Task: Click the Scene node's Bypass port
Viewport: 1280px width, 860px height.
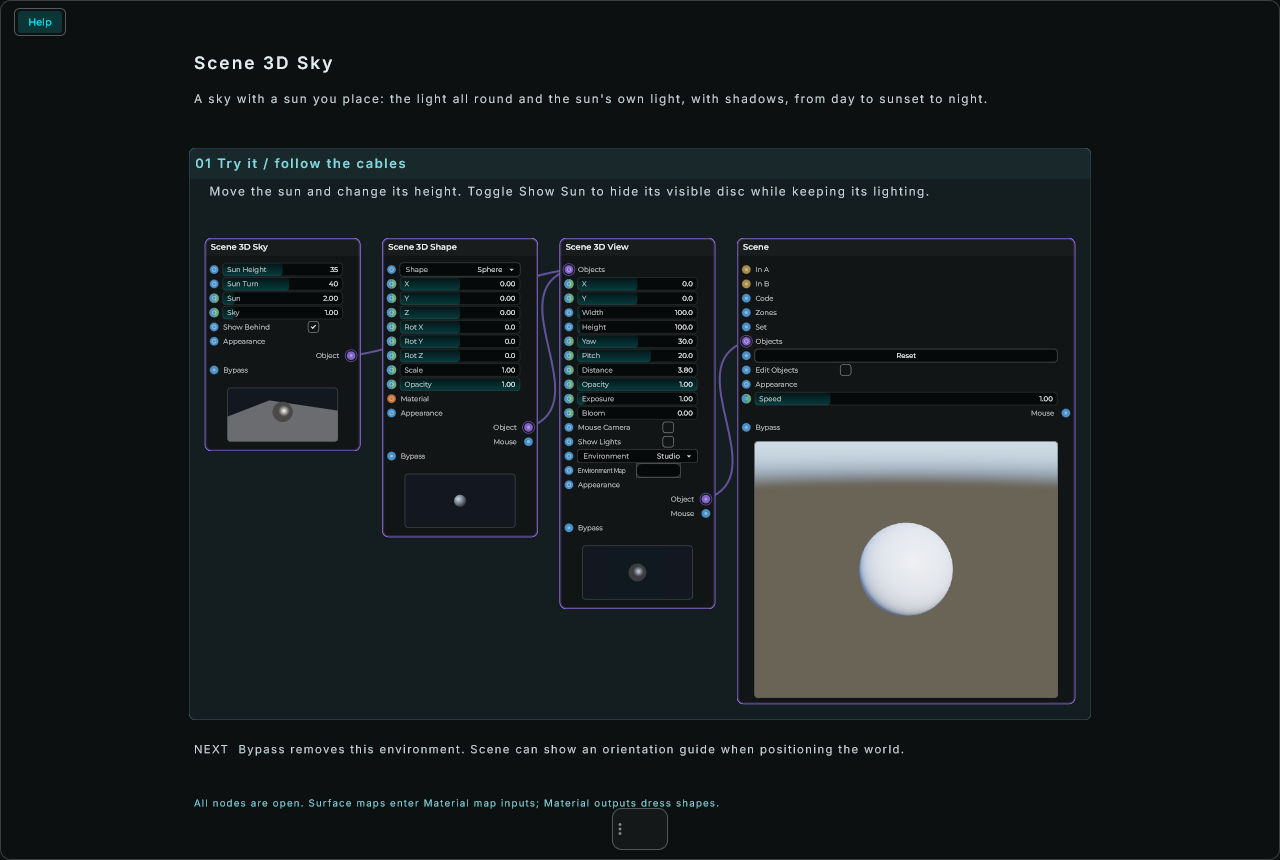Action: (746, 427)
